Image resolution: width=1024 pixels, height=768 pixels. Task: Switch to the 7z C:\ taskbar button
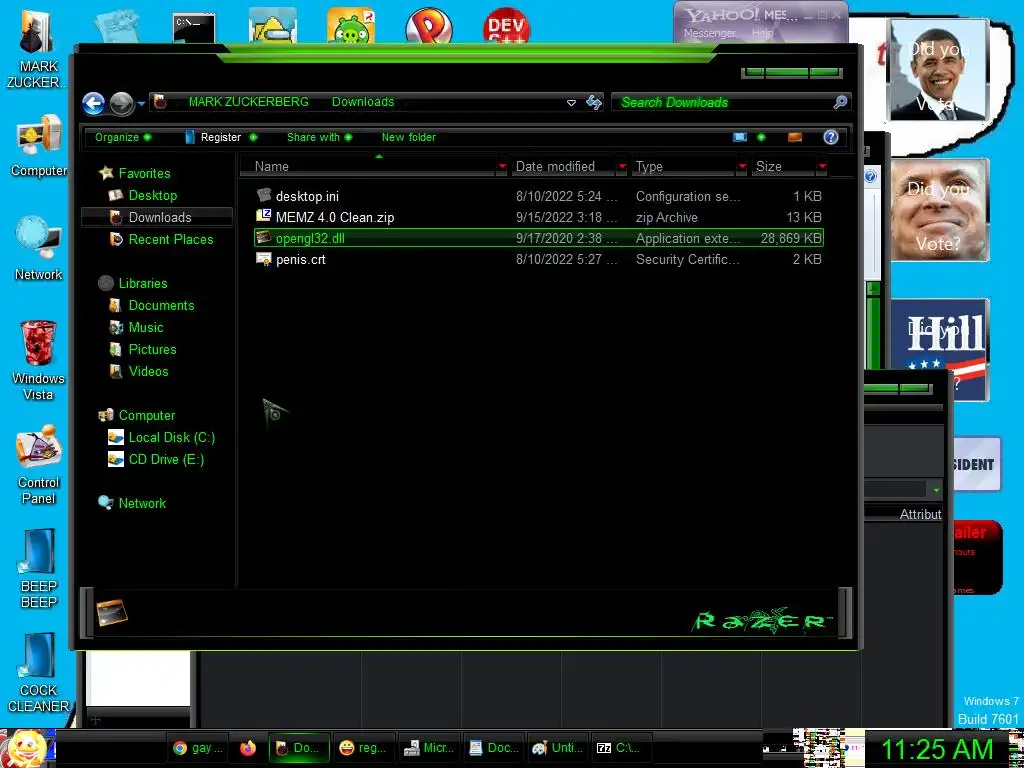(x=622, y=748)
